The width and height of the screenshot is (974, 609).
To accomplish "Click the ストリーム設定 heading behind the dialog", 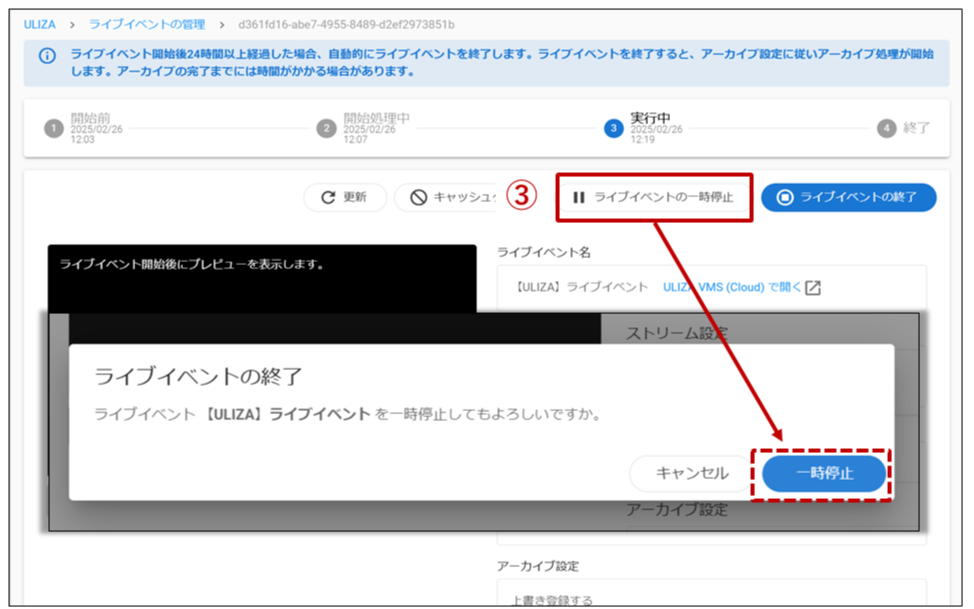I will click(x=676, y=334).
